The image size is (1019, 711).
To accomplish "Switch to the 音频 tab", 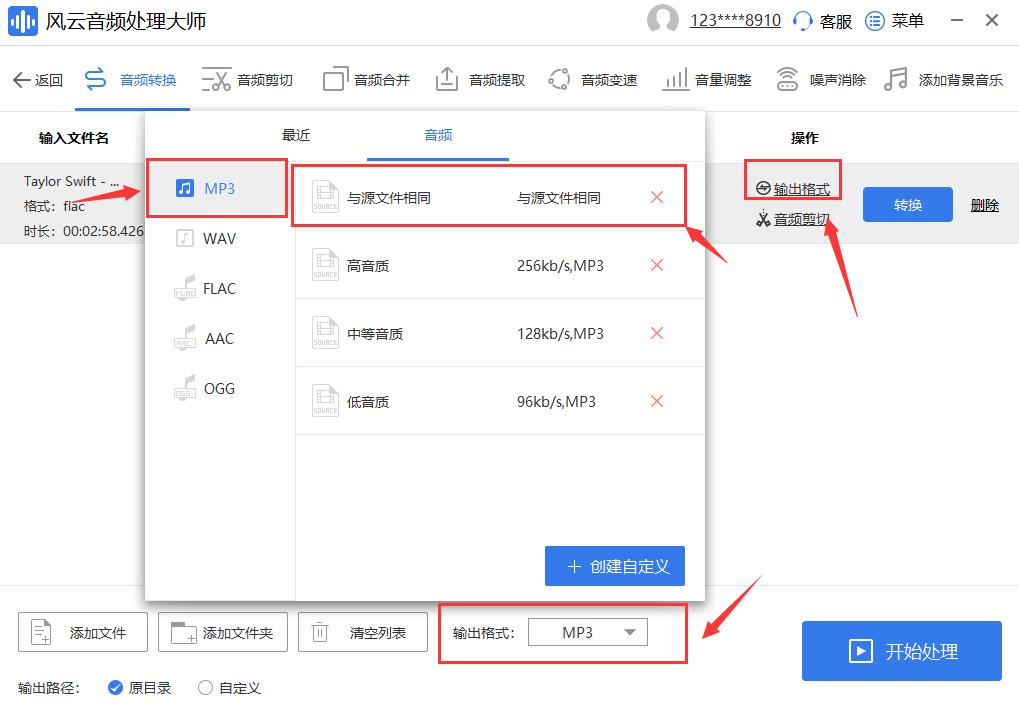I will [437, 135].
